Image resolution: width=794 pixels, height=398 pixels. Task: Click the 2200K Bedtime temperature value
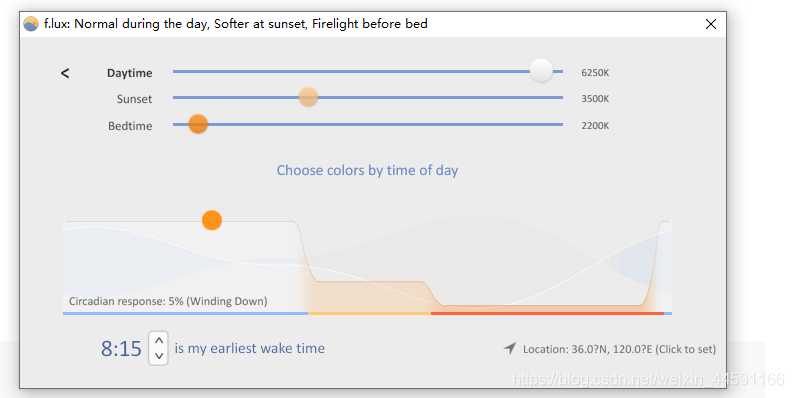[595, 126]
